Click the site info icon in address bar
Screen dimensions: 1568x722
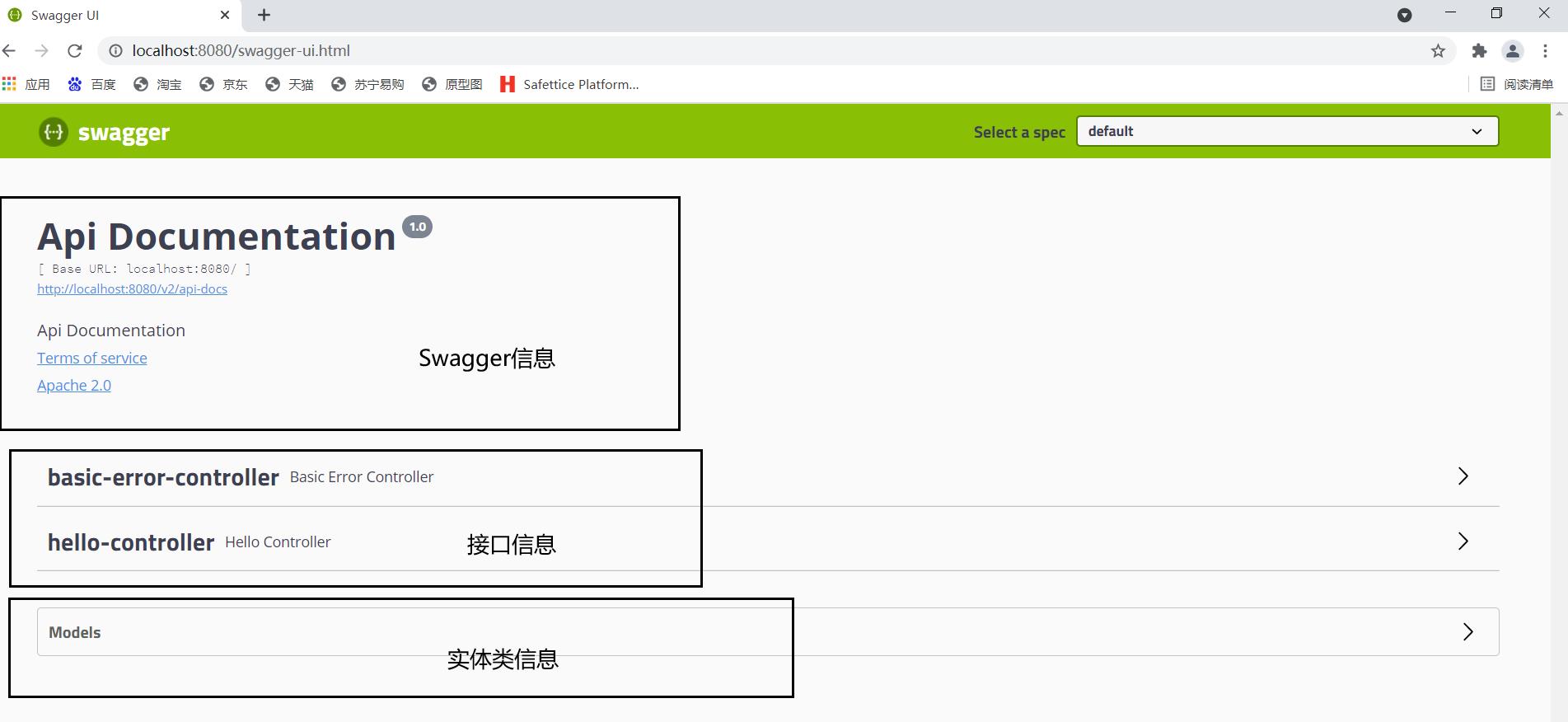[x=116, y=51]
